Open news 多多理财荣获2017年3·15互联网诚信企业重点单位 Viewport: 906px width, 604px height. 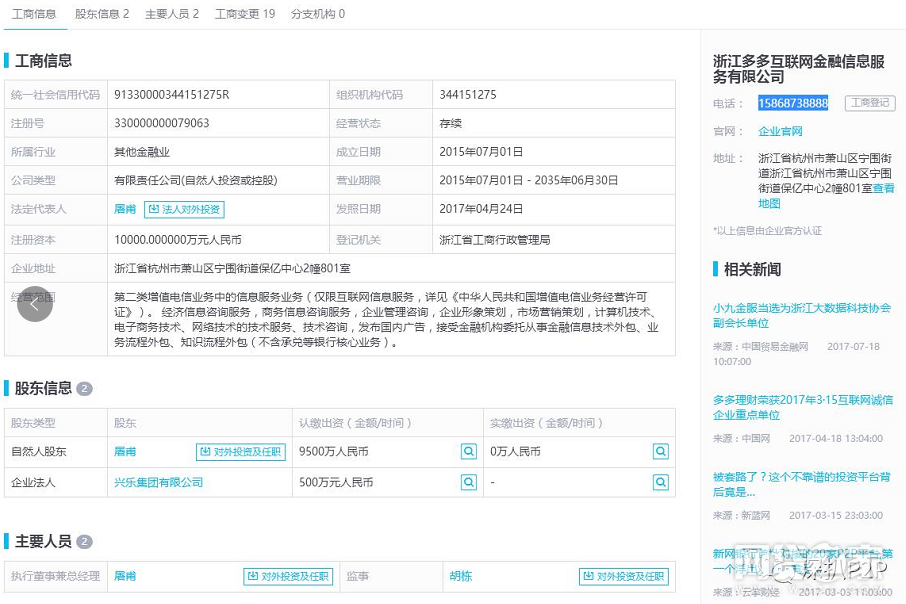[803, 407]
